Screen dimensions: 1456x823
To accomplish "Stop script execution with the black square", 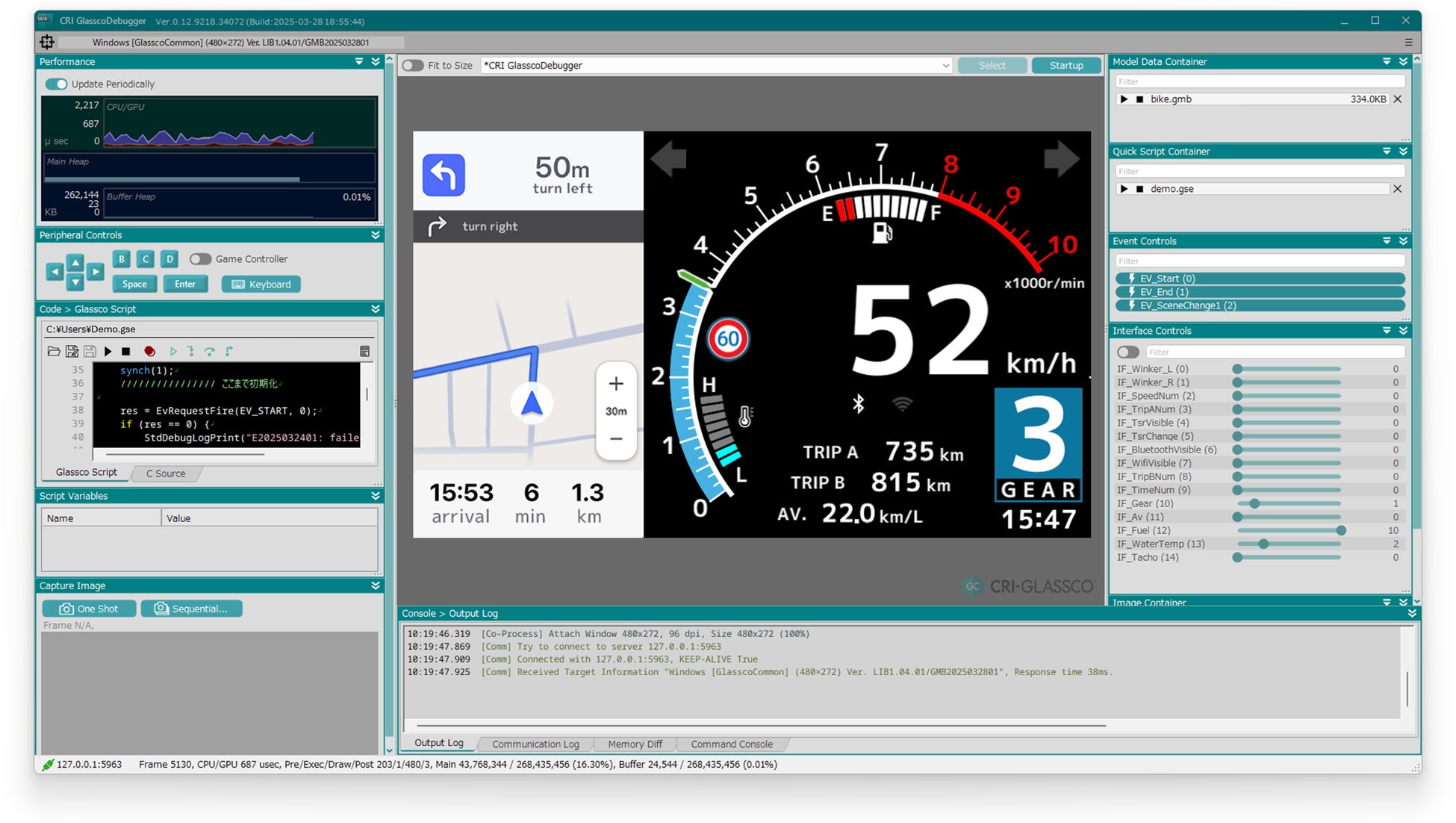I will pos(126,351).
